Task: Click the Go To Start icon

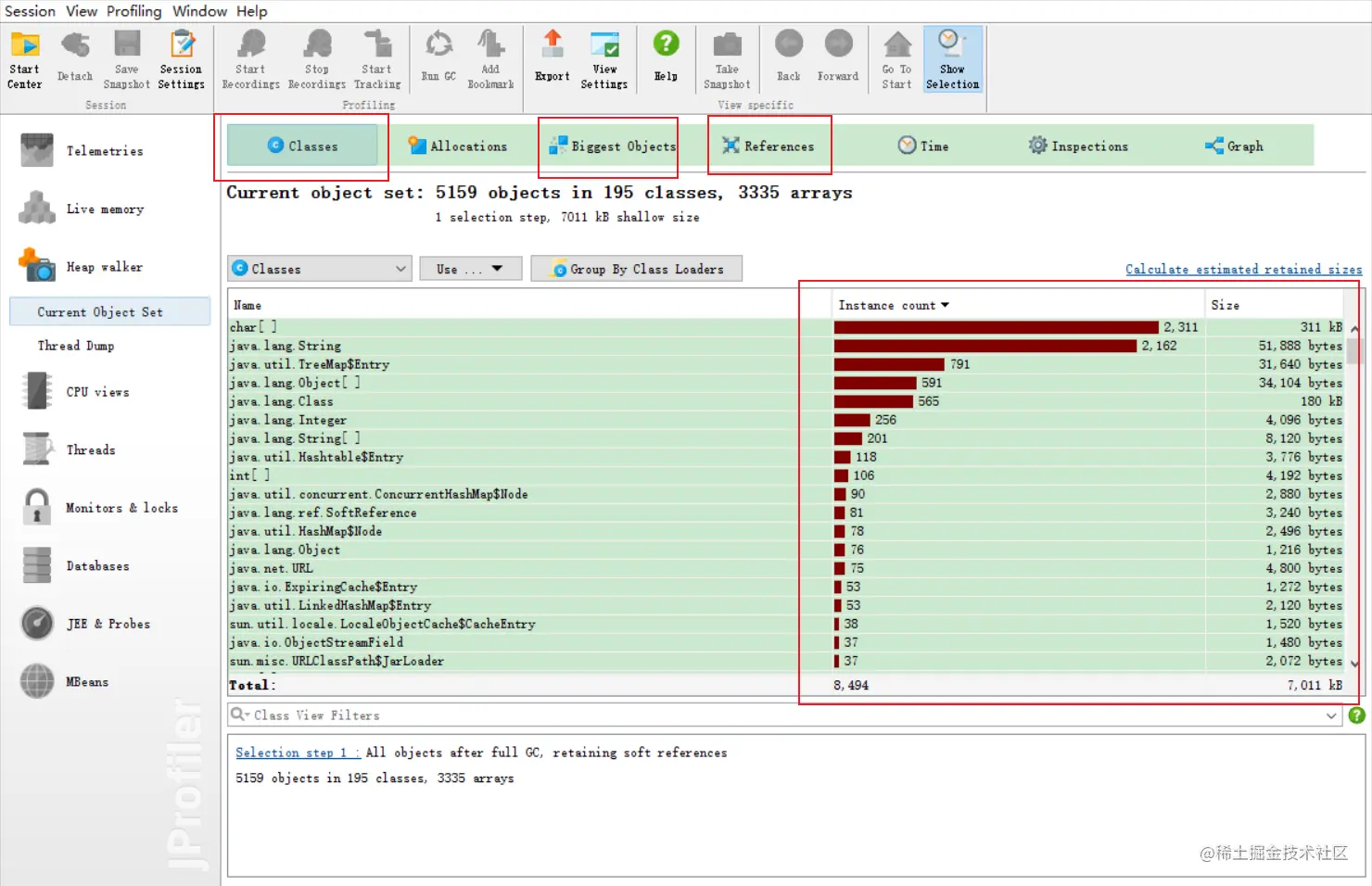Action: (896, 60)
